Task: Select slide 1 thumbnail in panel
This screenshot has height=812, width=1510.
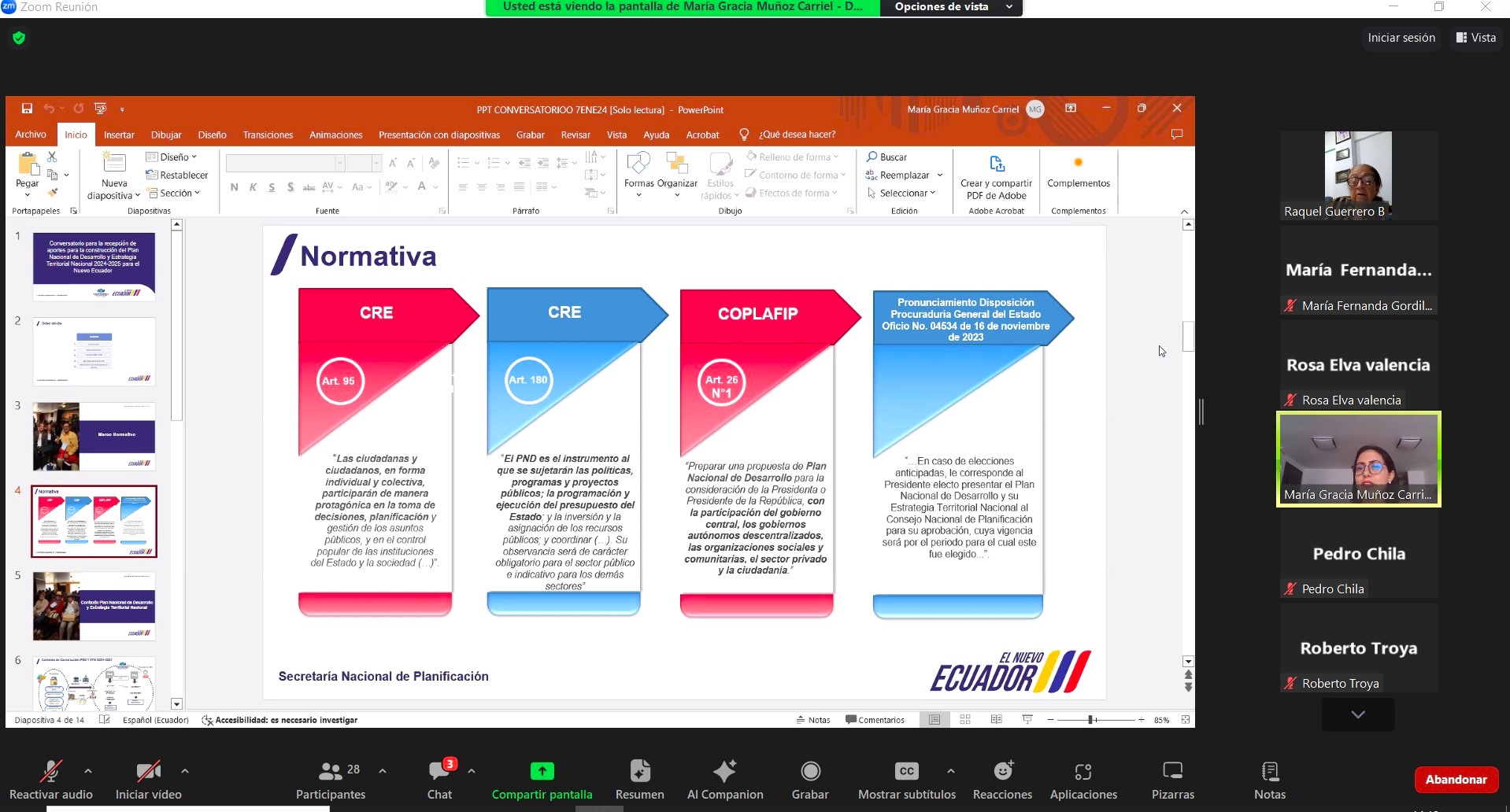Action: coord(94,267)
